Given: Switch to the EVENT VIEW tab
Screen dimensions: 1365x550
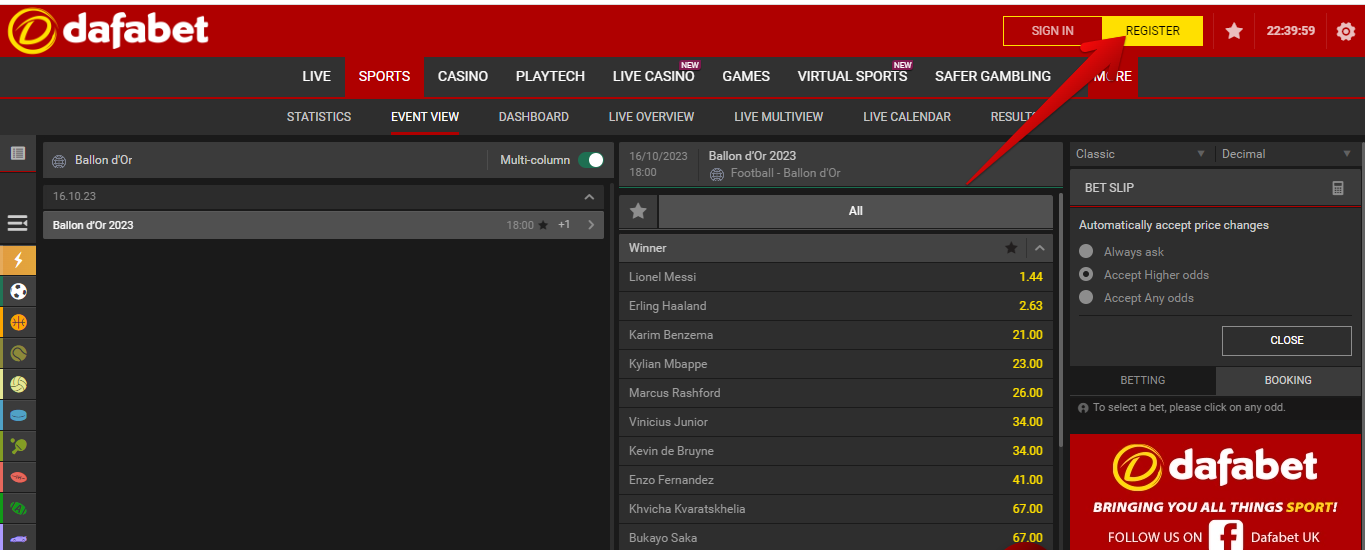Looking at the screenshot, I should tap(425, 117).
